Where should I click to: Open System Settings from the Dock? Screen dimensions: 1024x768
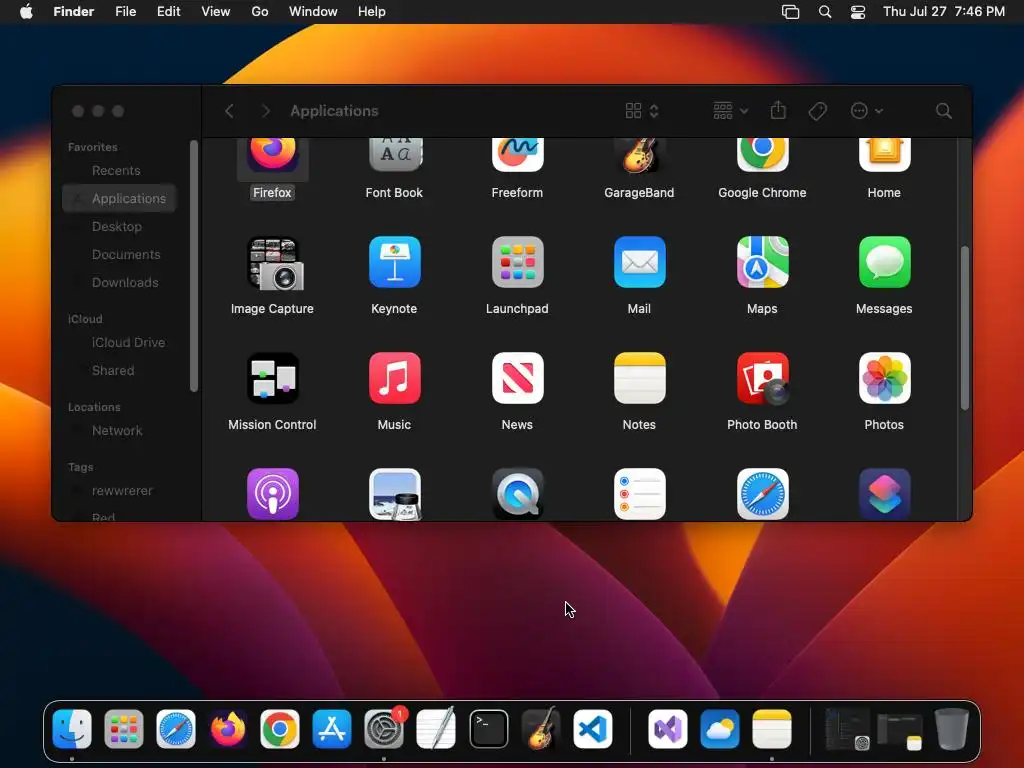click(x=384, y=729)
